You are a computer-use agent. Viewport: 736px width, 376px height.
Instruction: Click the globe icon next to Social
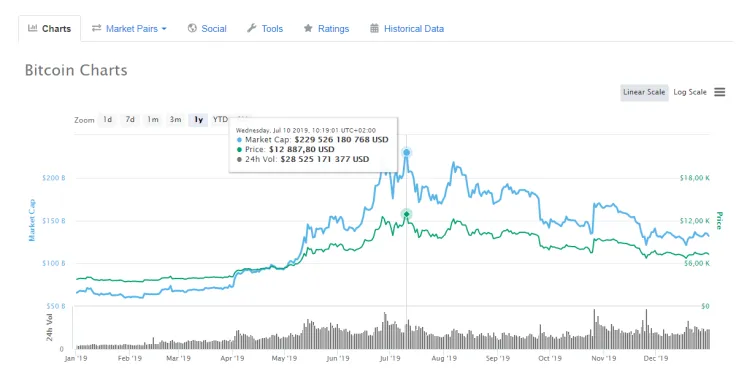point(192,28)
